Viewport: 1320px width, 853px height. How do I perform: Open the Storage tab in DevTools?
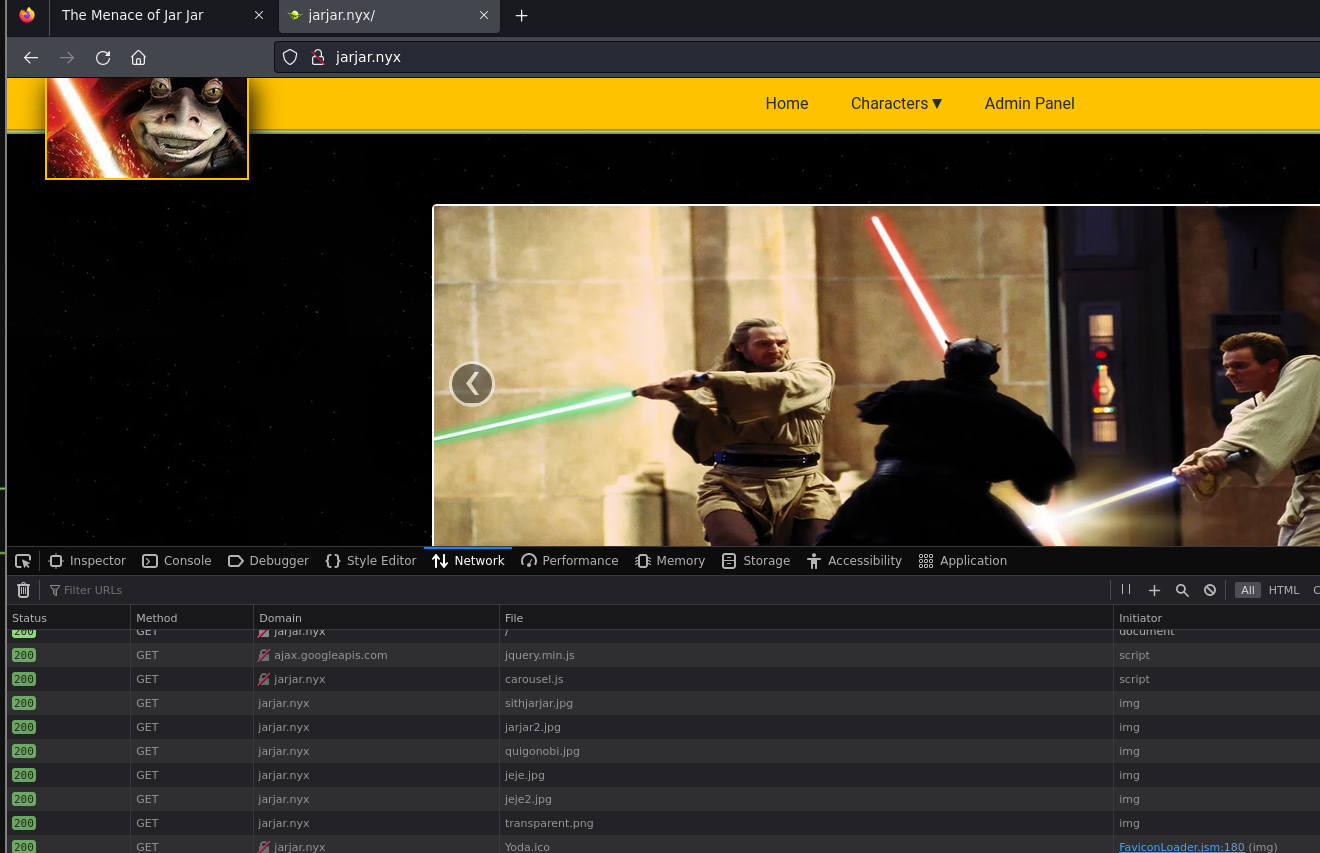point(756,561)
